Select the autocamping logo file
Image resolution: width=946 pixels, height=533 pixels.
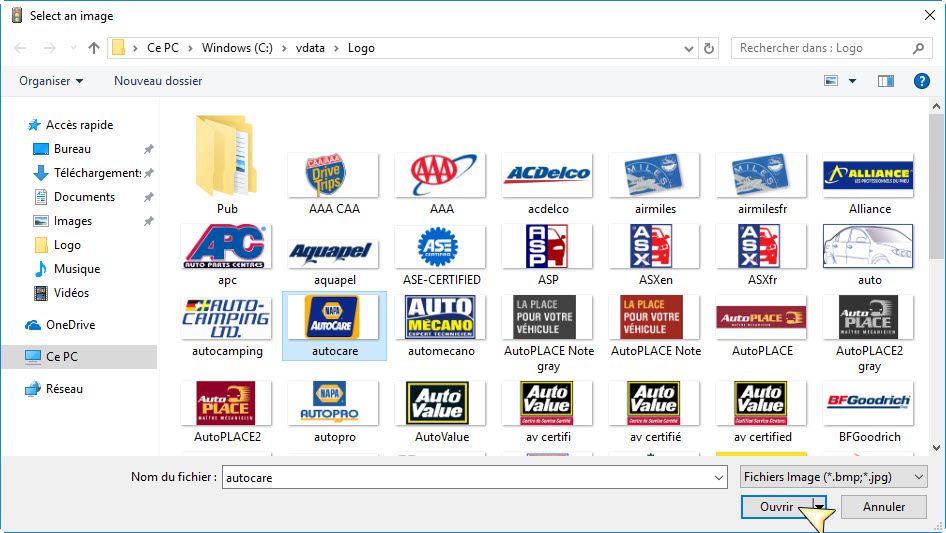[227, 318]
